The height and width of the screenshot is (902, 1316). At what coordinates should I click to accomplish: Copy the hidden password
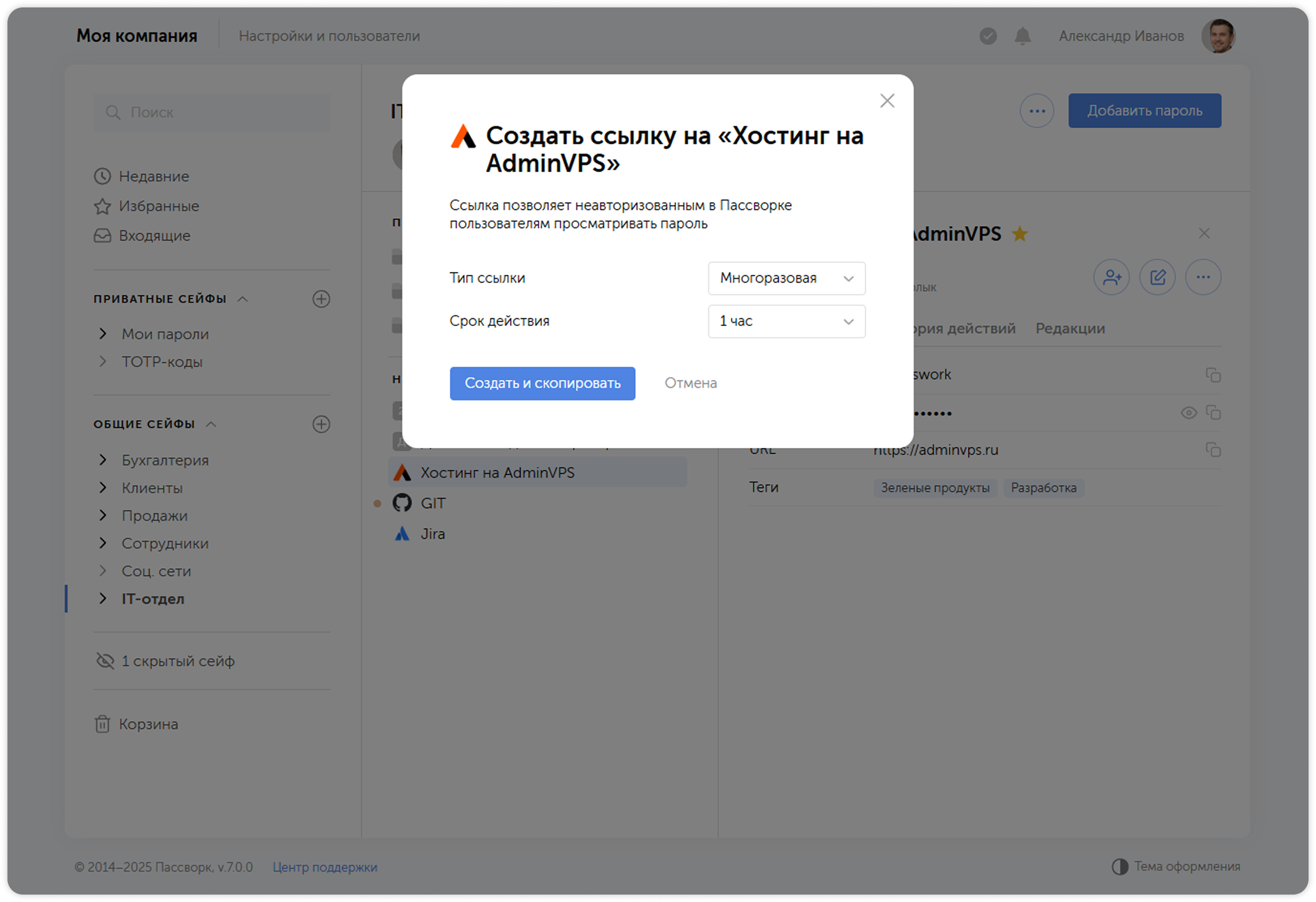(1213, 413)
